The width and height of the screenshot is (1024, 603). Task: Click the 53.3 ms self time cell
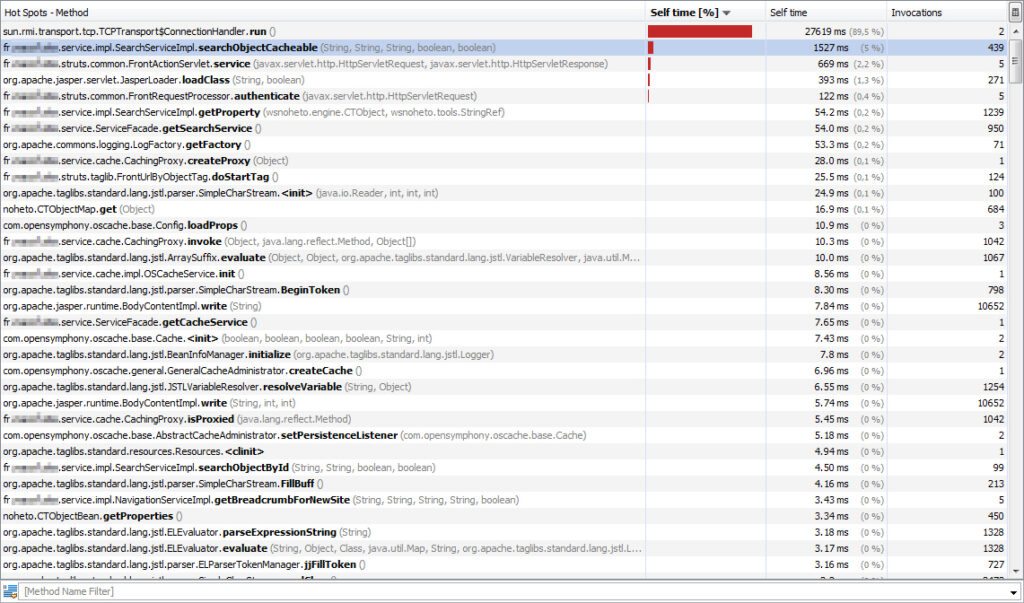pos(826,144)
